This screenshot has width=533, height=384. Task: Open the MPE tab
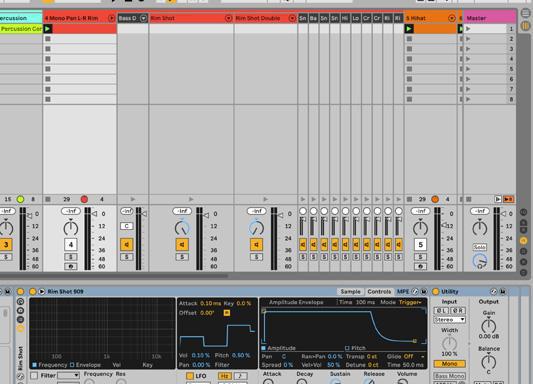click(x=403, y=292)
